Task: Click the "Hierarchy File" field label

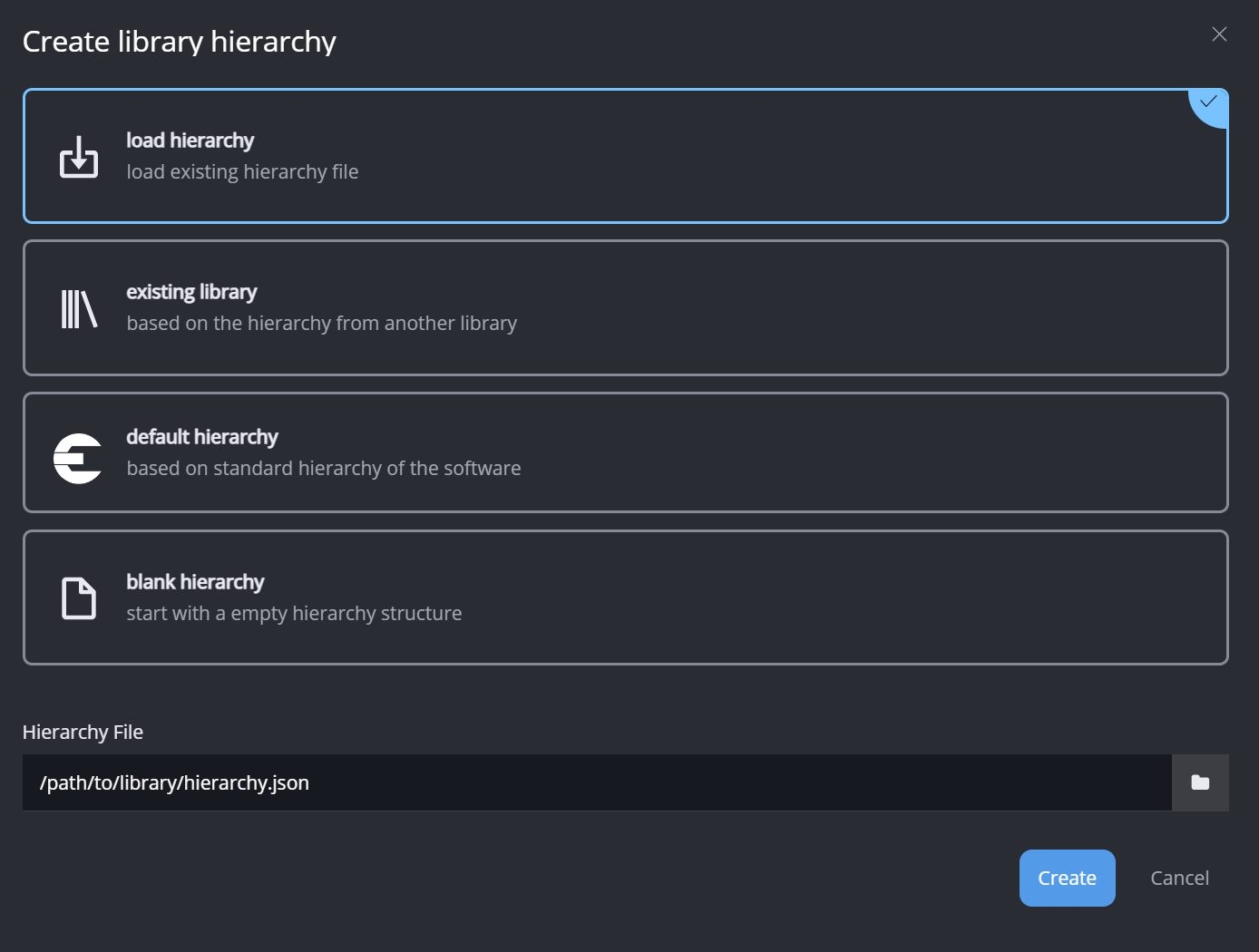Action: 83,732
